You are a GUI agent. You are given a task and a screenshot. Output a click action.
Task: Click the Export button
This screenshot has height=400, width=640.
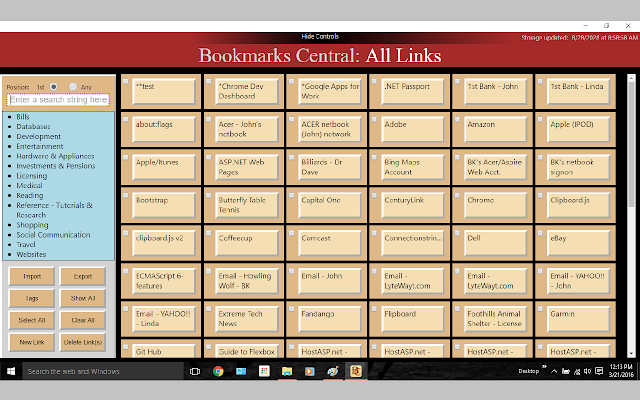coord(83,276)
